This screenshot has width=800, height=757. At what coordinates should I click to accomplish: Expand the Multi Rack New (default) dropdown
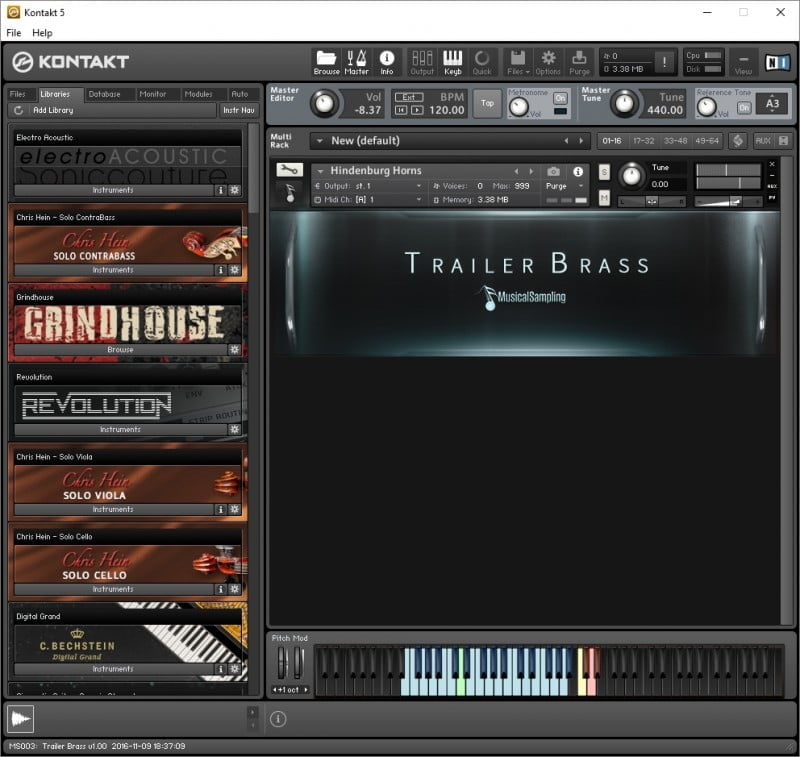point(320,141)
